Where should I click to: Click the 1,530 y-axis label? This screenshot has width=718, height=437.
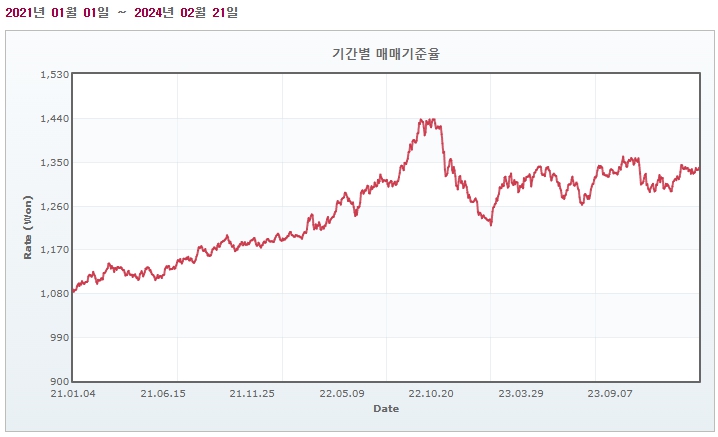(53, 75)
